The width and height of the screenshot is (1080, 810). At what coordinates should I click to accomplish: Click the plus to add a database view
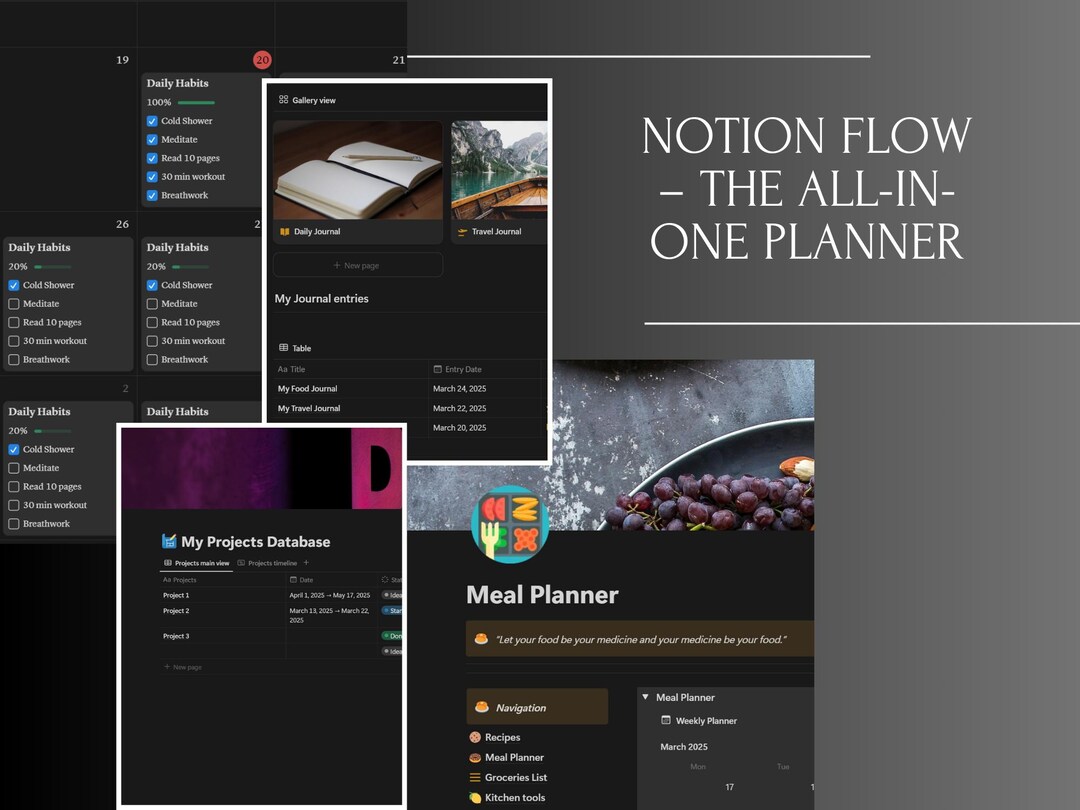pyautogui.click(x=307, y=563)
